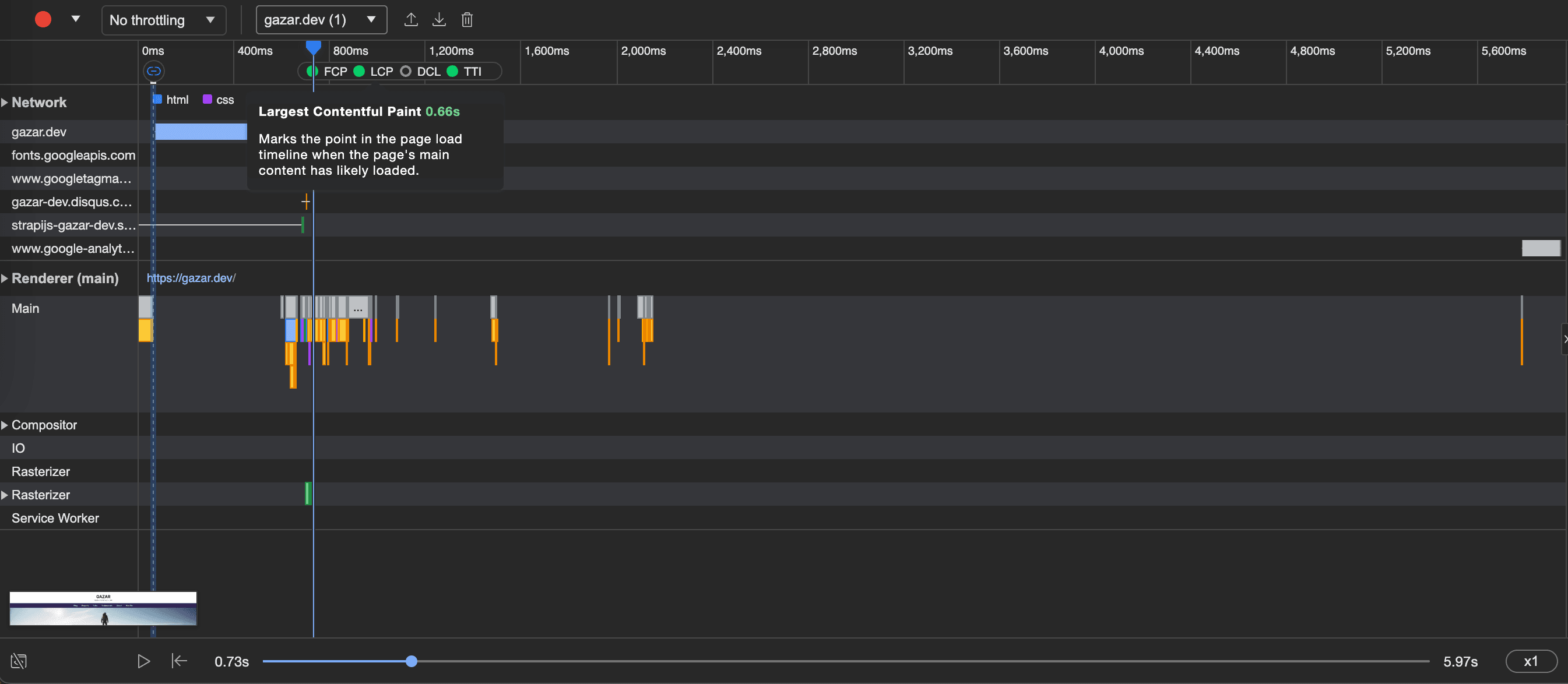Click the gazar.dev network row
The height and width of the screenshot is (684, 1568).
tap(69, 131)
